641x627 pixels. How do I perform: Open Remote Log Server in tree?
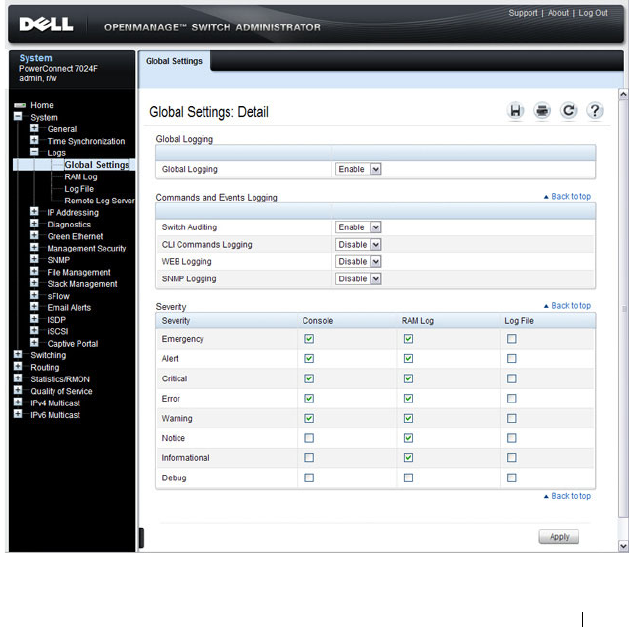coord(99,201)
